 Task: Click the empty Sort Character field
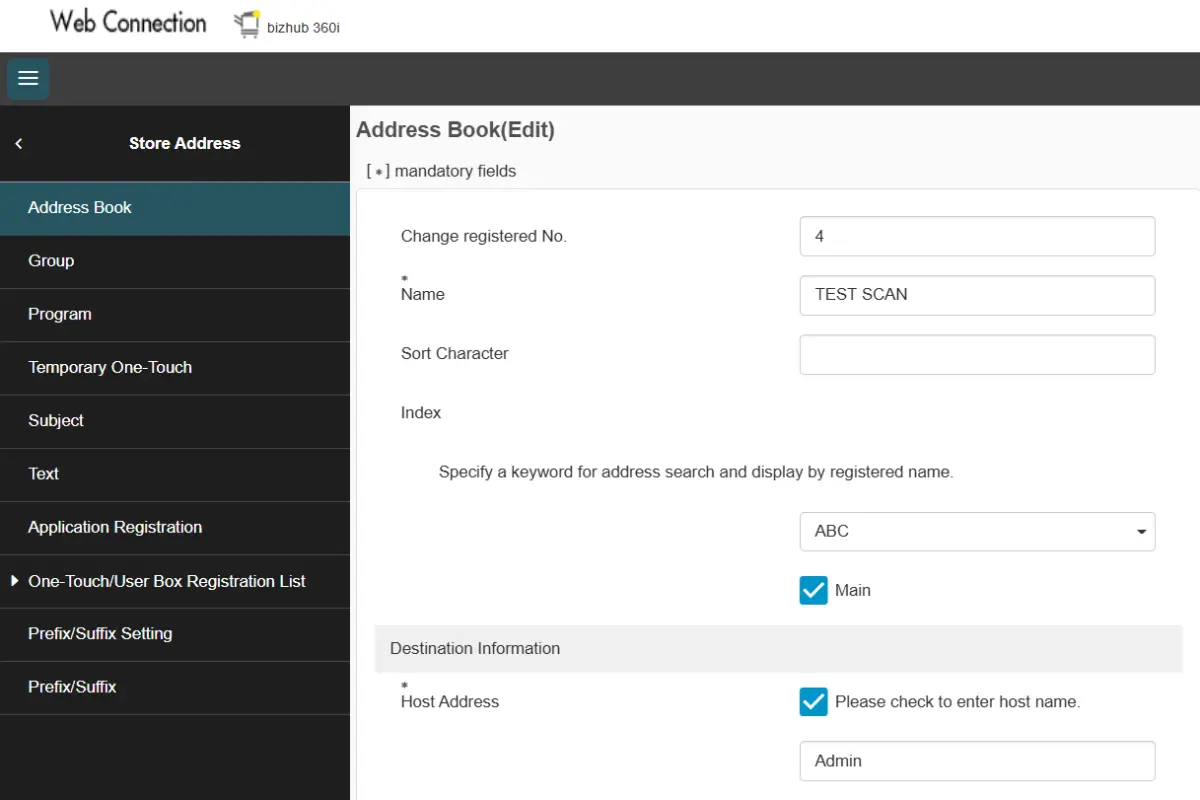tap(977, 354)
